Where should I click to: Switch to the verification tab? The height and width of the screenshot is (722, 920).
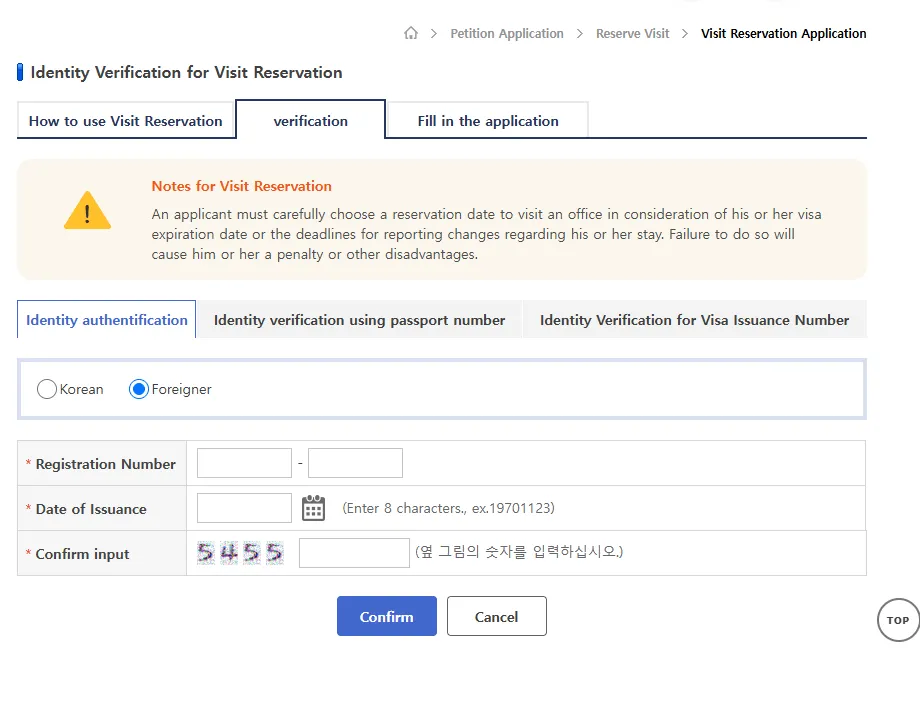pos(310,121)
